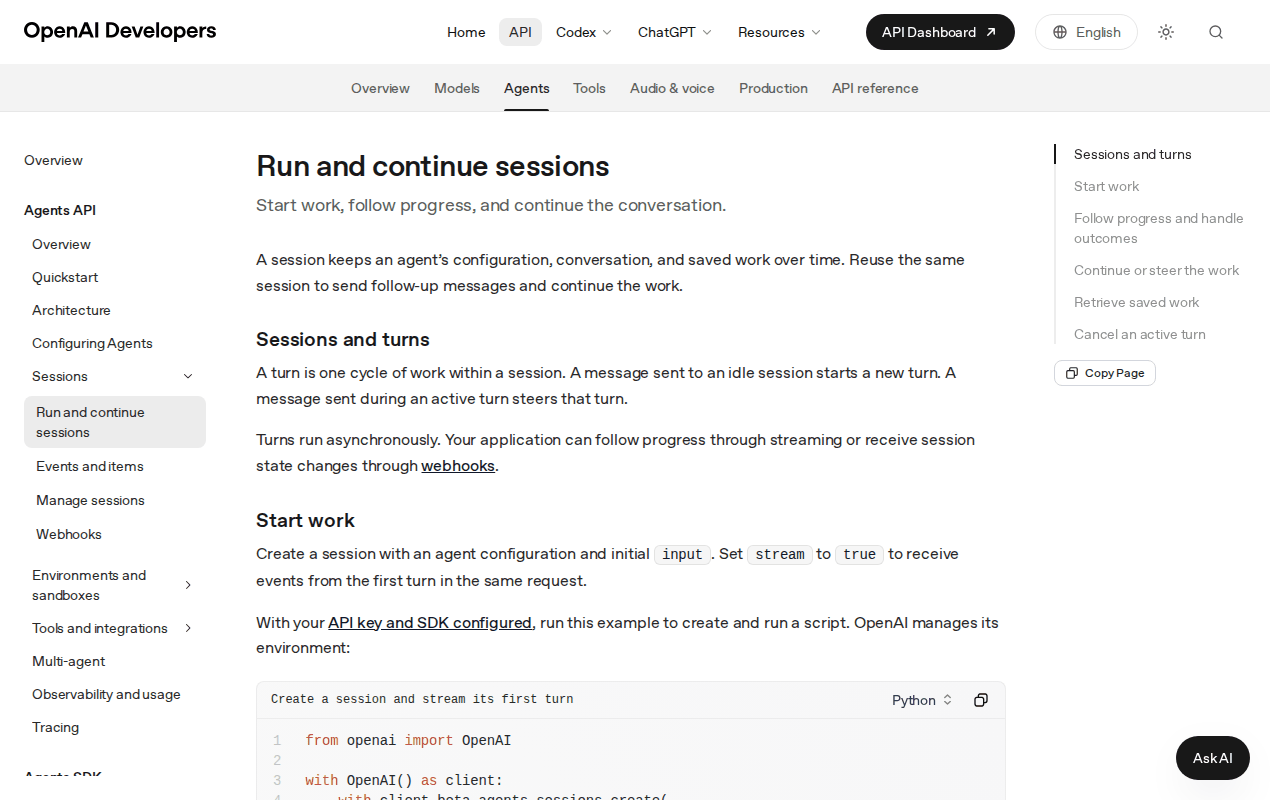The width and height of the screenshot is (1280, 800).
Task: Jump to Continue or steer the work
Action: tap(1156, 270)
